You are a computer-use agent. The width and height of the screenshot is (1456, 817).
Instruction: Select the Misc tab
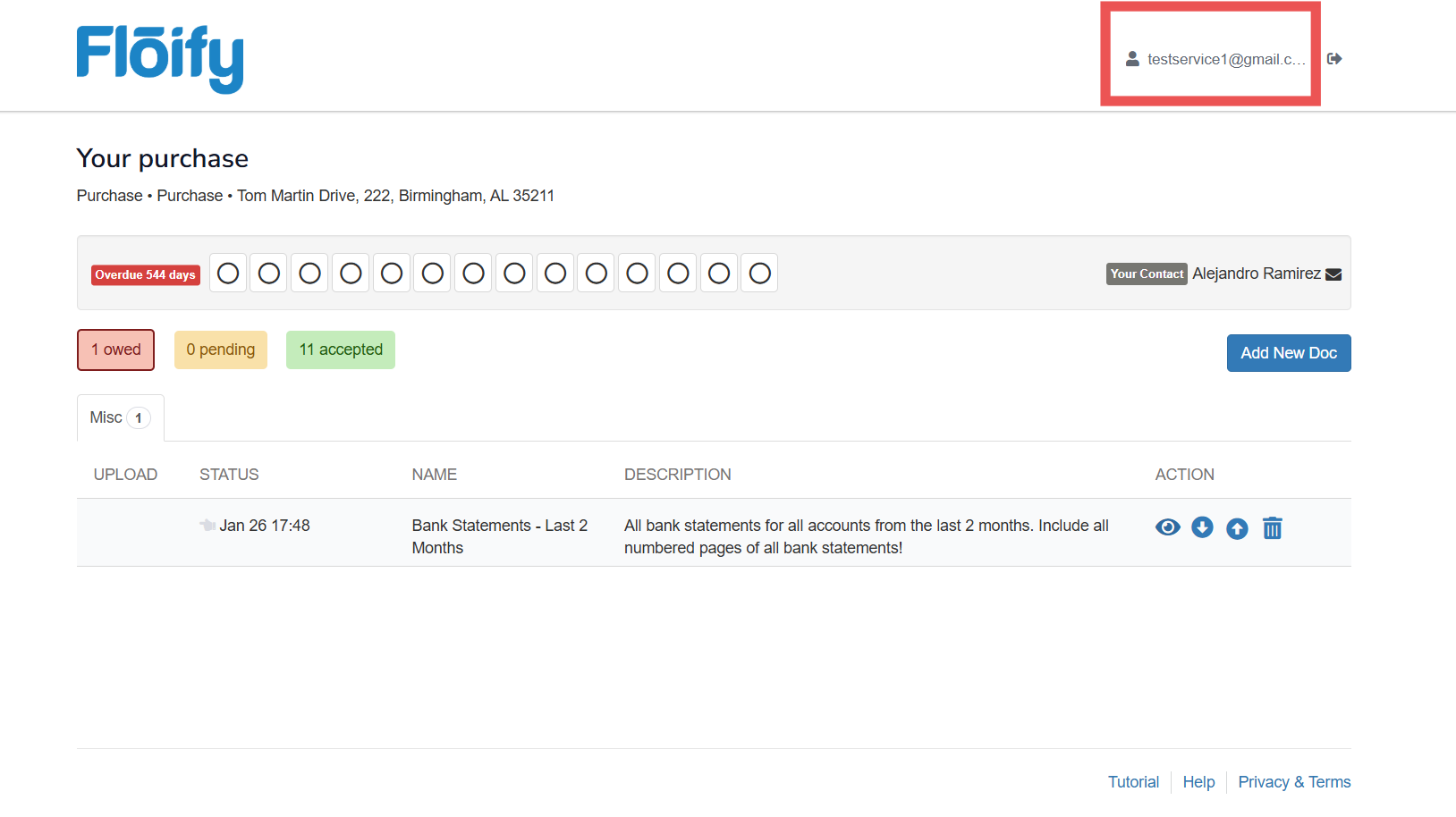coord(120,417)
